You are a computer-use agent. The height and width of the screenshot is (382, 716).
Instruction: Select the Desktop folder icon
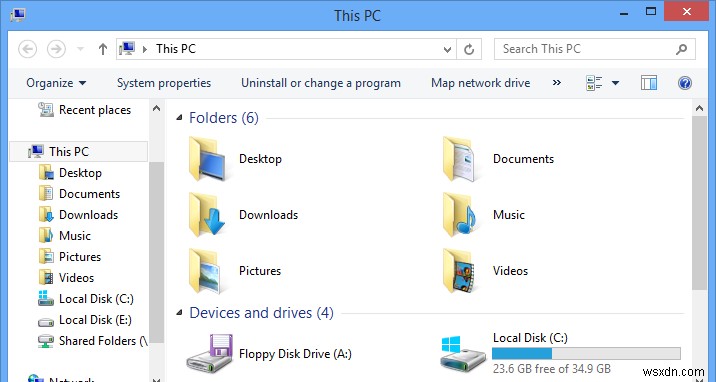(207, 159)
